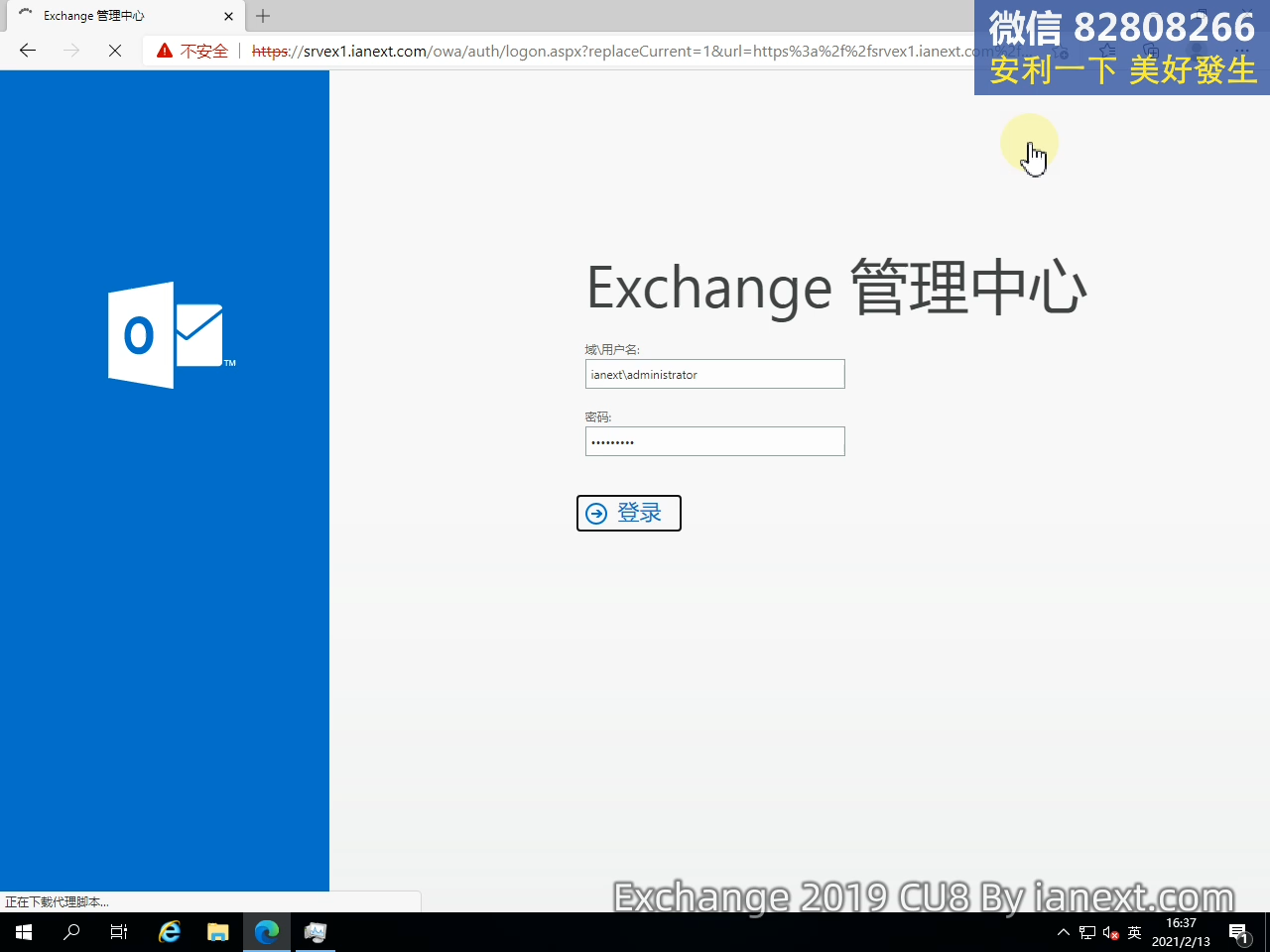This screenshot has width=1270, height=952.
Task: Show hidden system tray icons
Action: tap(1064, 932)
